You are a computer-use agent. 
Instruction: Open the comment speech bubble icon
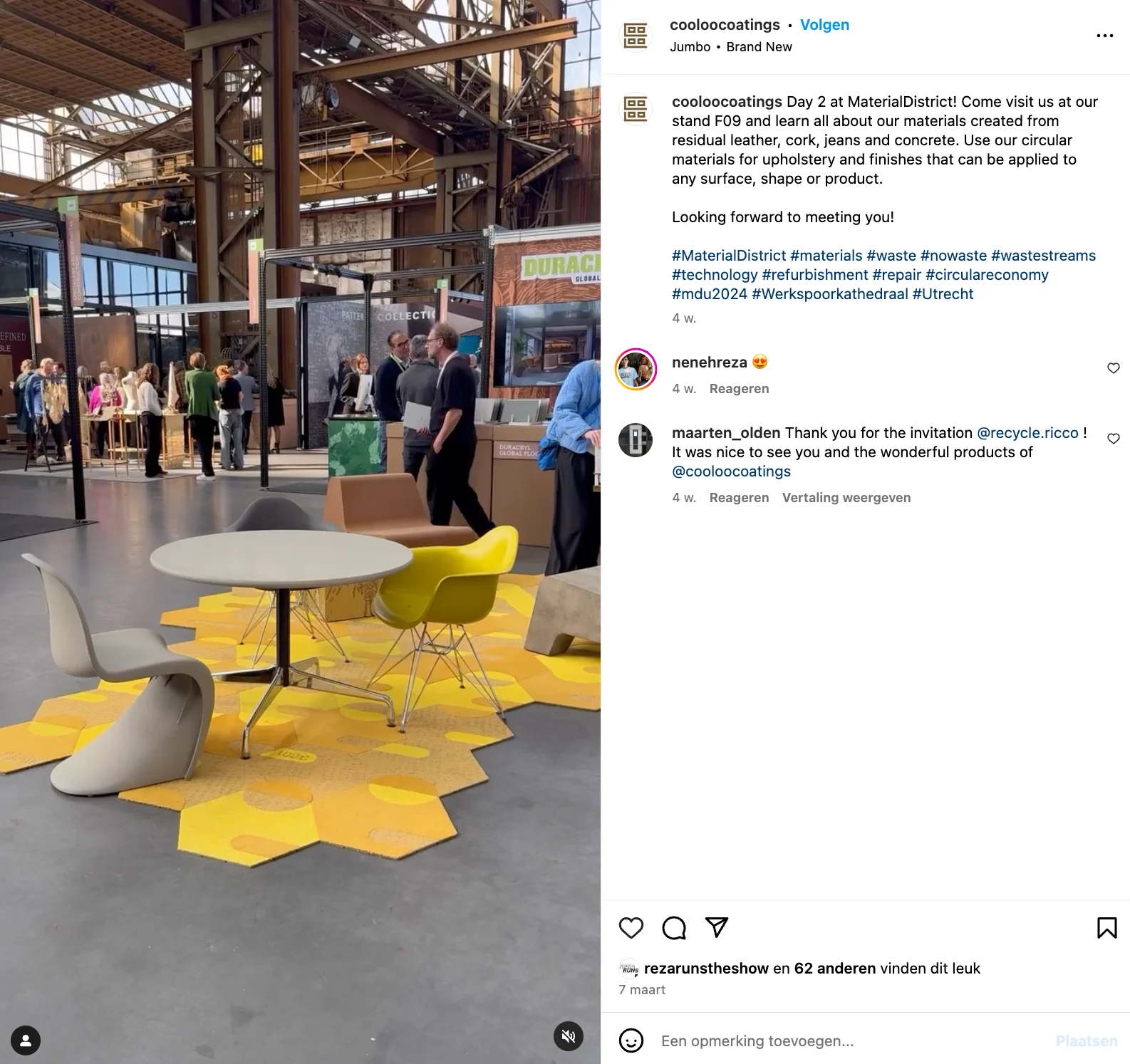click(674, 927)
